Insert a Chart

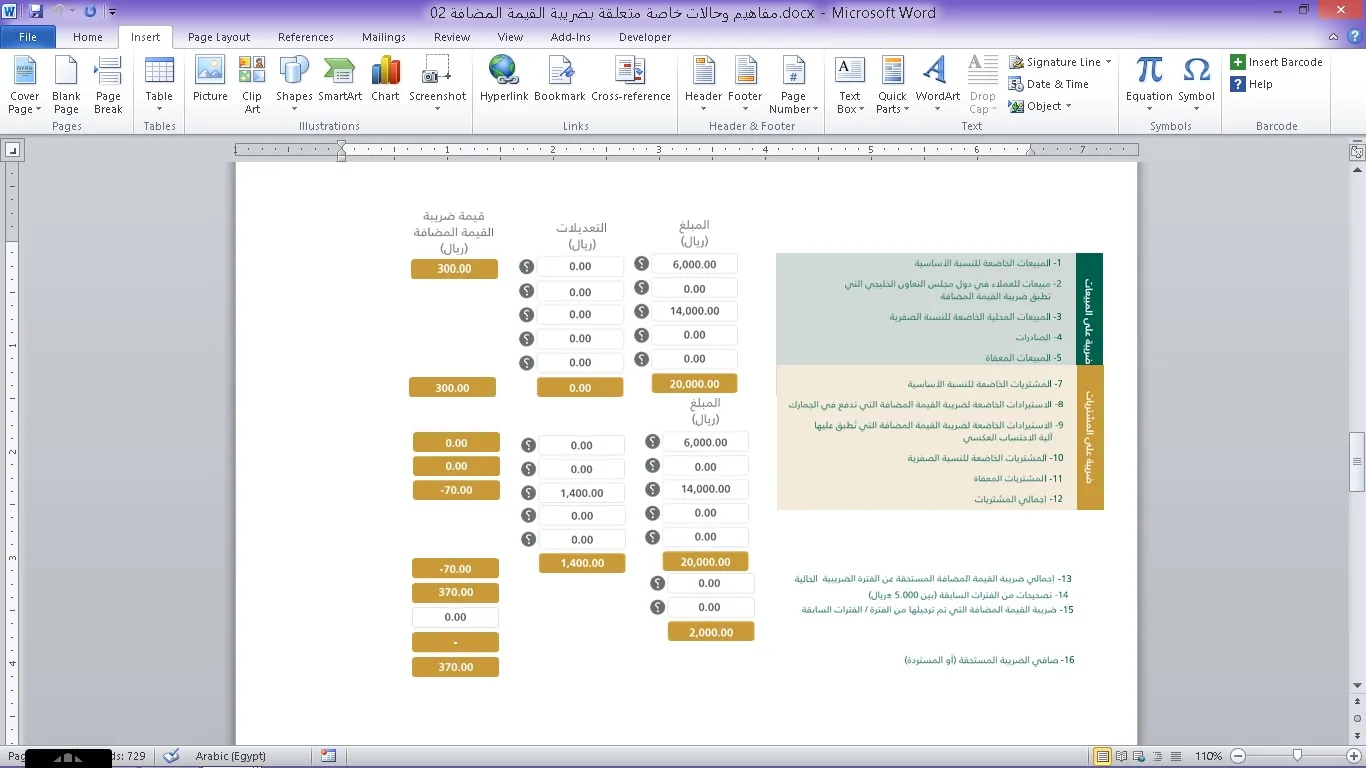(x=385, y=80)
